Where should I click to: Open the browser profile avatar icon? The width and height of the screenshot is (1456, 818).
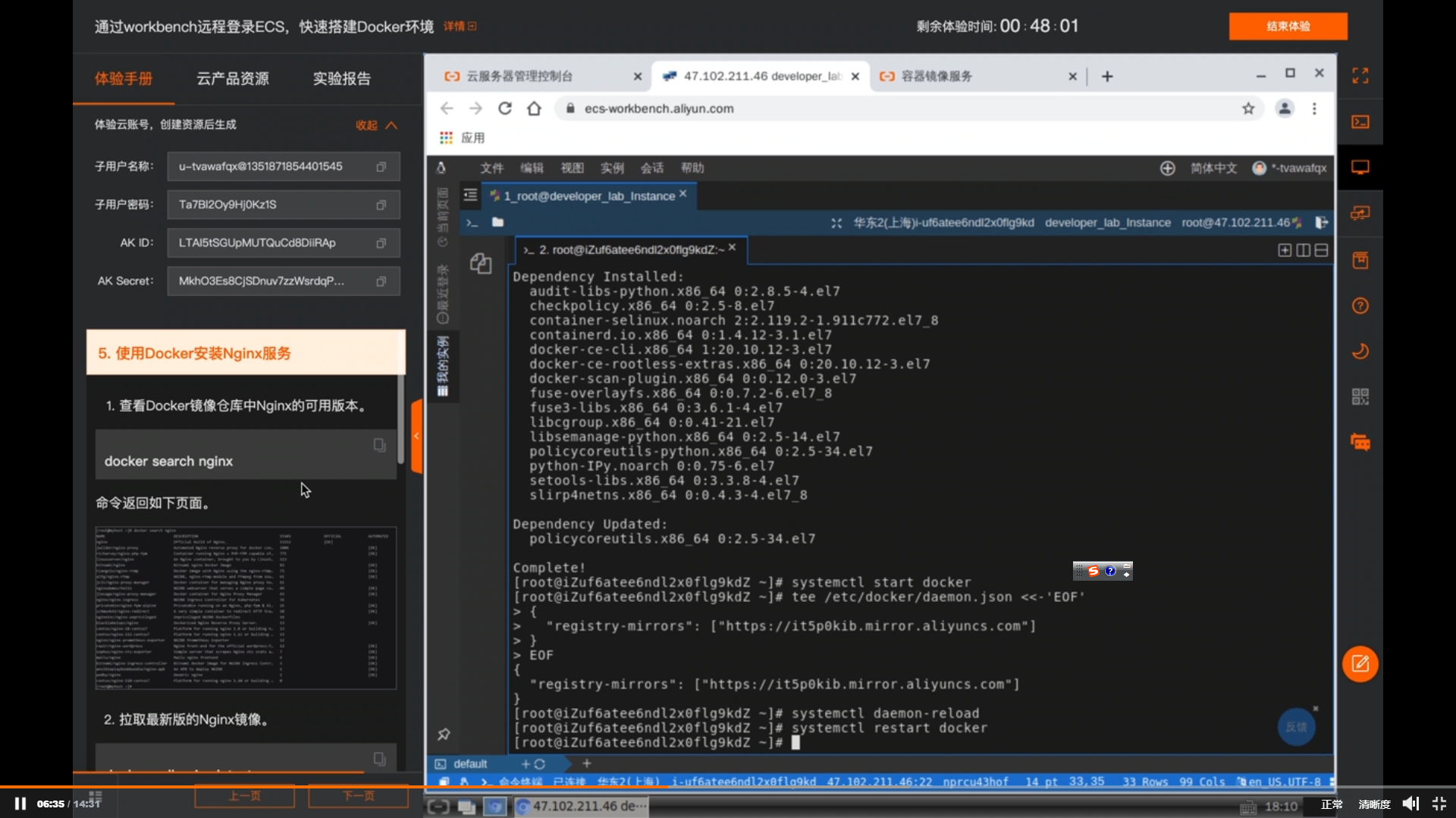[1285, 108]
